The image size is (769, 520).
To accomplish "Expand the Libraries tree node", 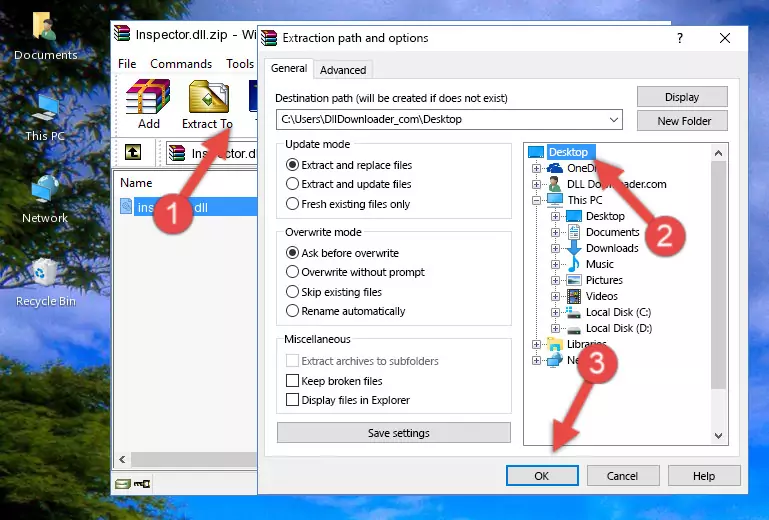I will 537,344.
